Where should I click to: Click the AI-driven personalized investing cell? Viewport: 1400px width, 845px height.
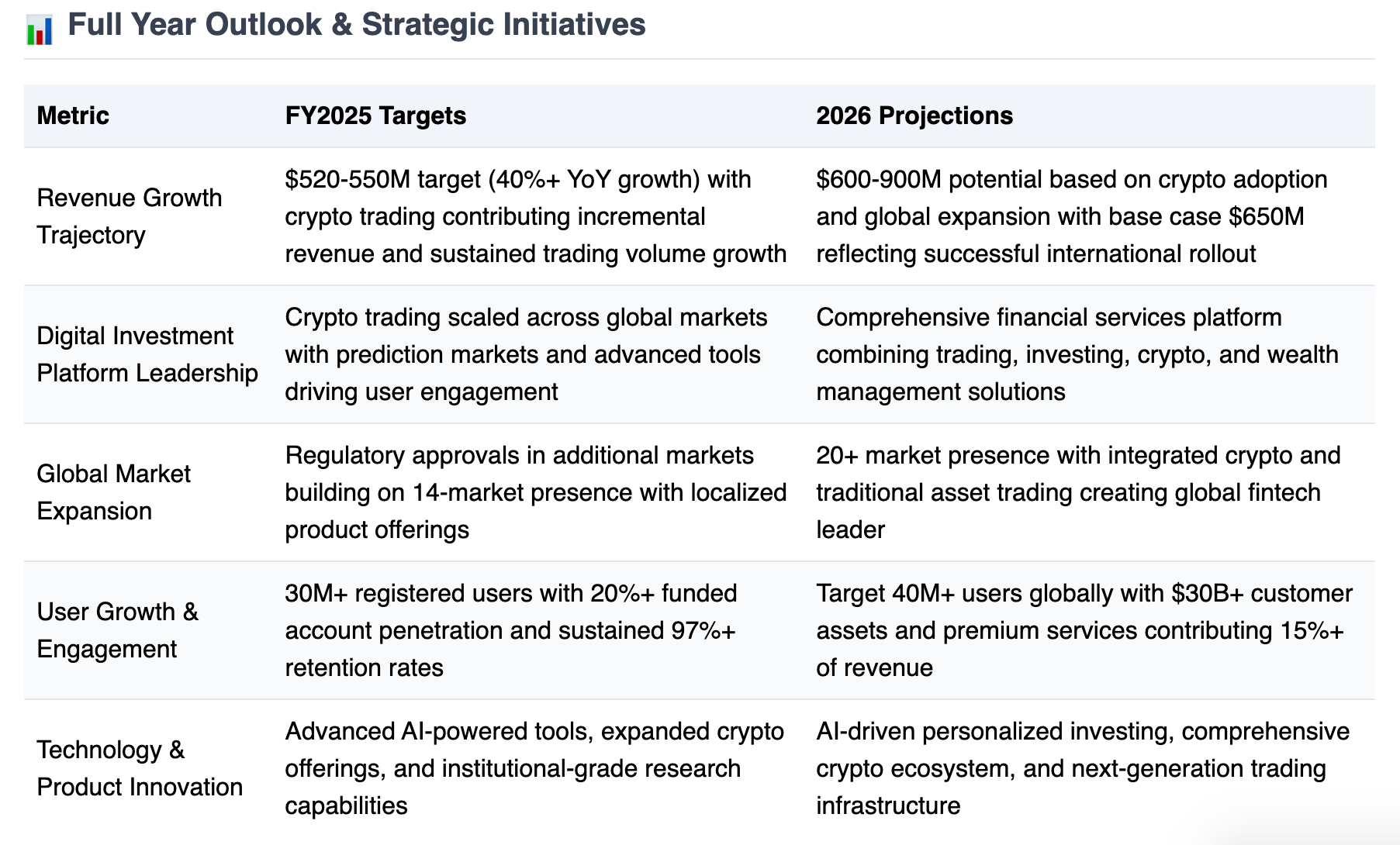1083,768
